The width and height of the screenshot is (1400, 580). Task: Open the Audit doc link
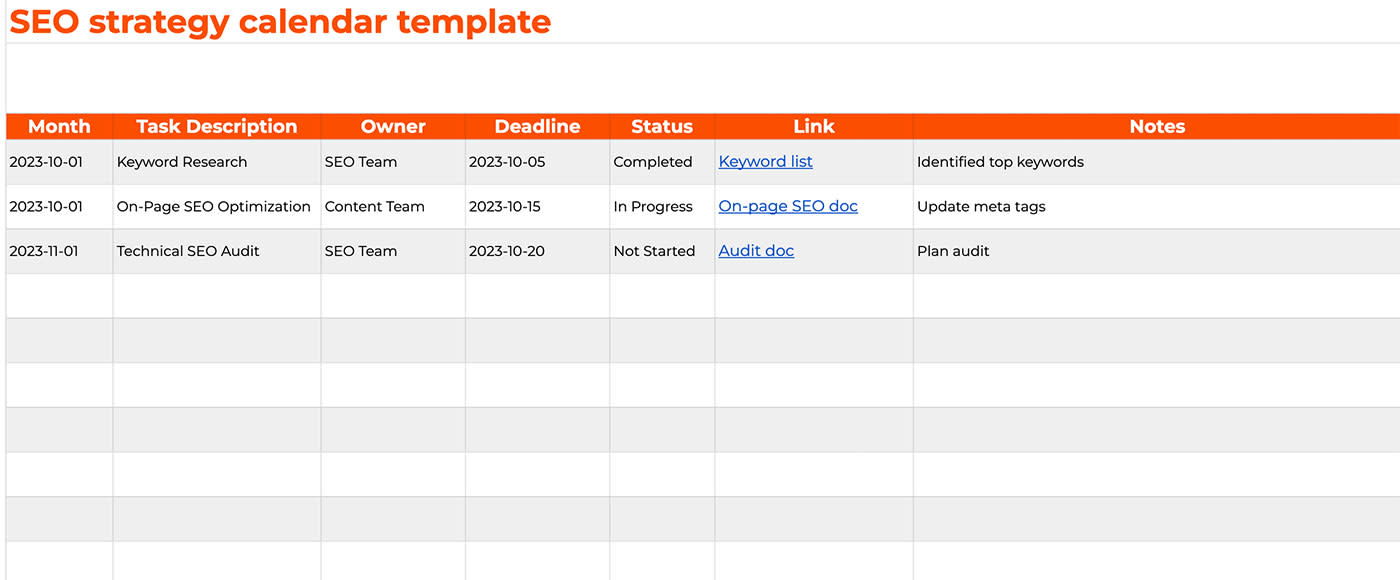[x=756, y=251]
